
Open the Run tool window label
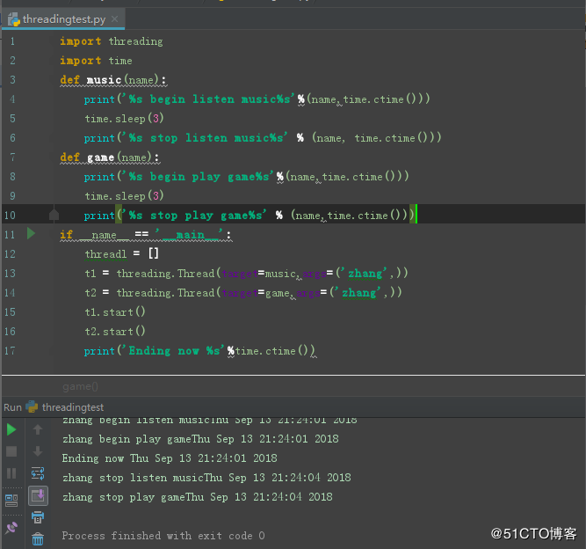point(13,407)
